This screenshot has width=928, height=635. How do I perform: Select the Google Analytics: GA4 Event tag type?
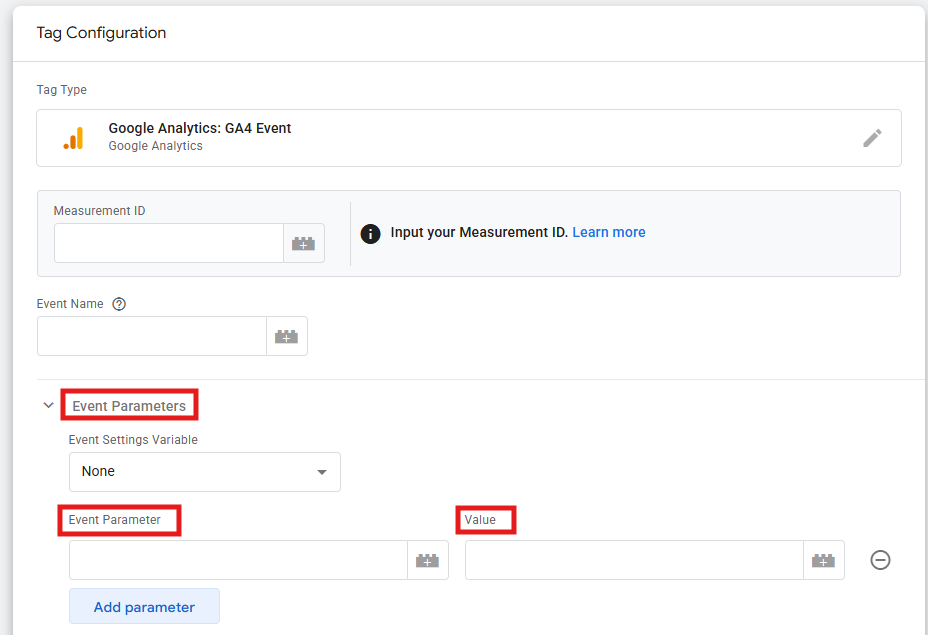(x=469, y=138)
